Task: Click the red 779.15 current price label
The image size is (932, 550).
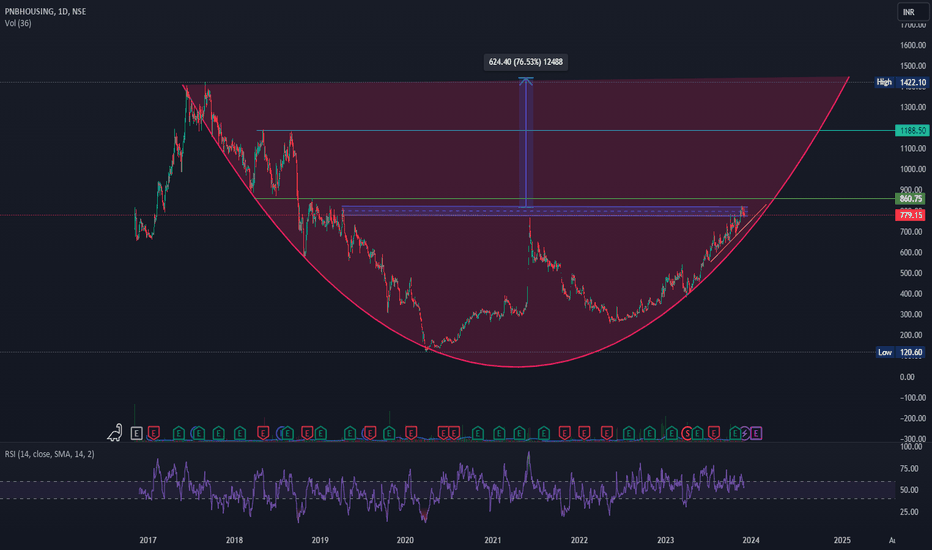Action: pos(911,215)
